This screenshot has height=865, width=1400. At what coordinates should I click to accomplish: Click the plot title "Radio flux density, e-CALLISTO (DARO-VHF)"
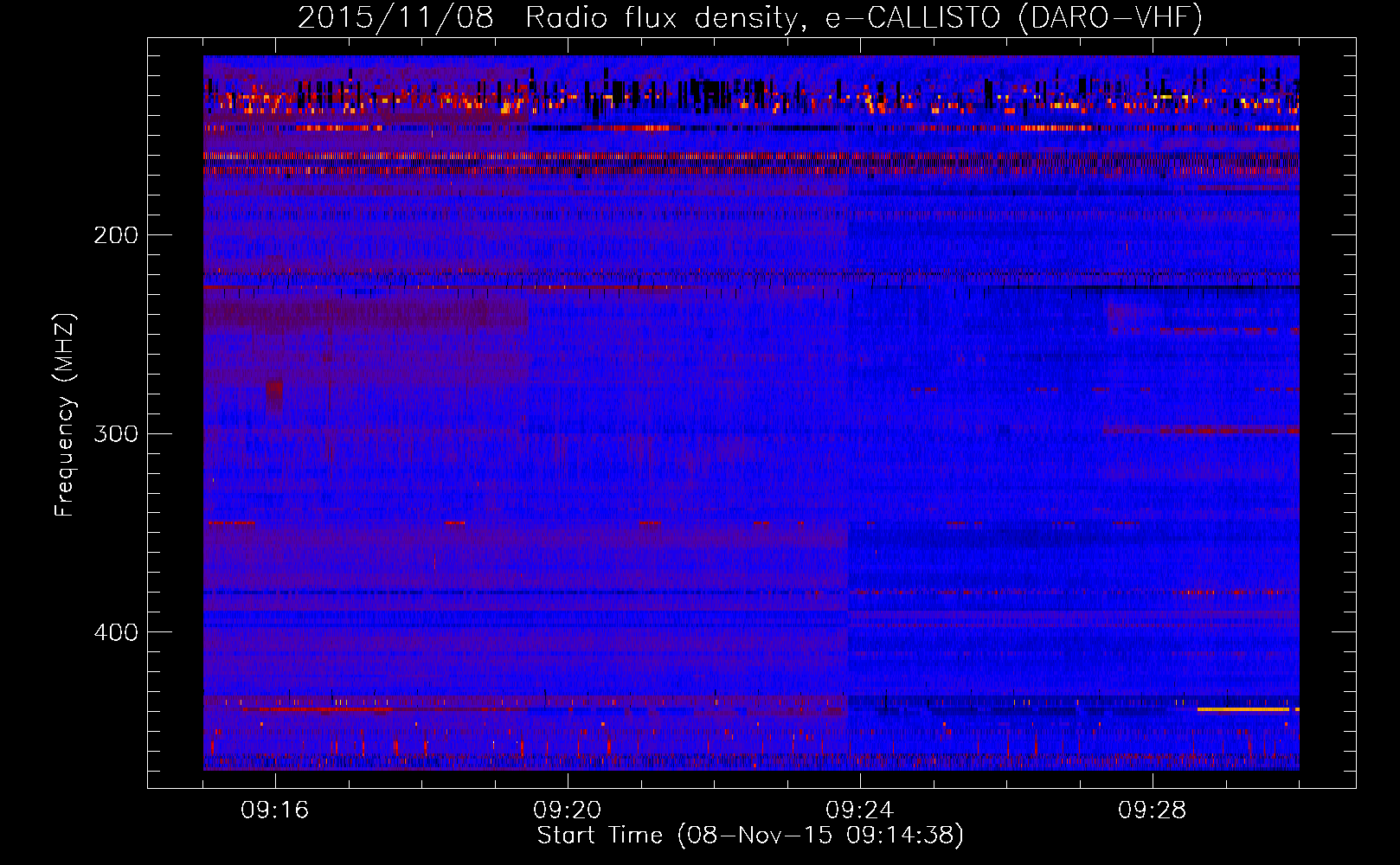coord(864,18)
